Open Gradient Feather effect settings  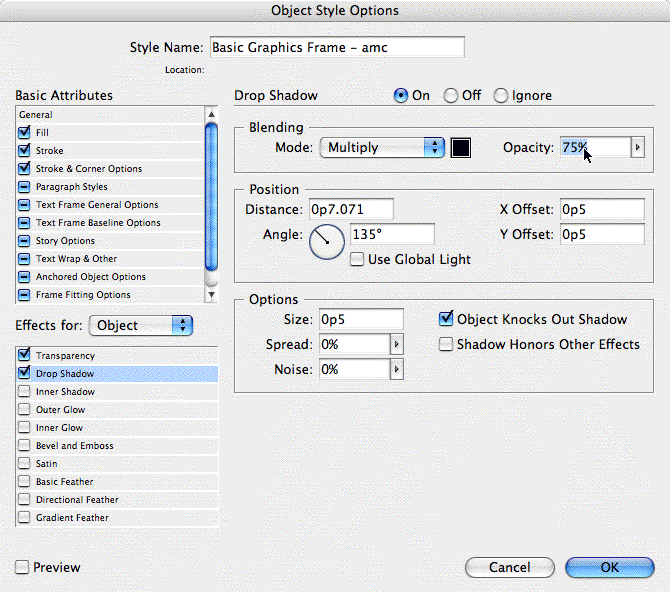[x=117, y=518]
